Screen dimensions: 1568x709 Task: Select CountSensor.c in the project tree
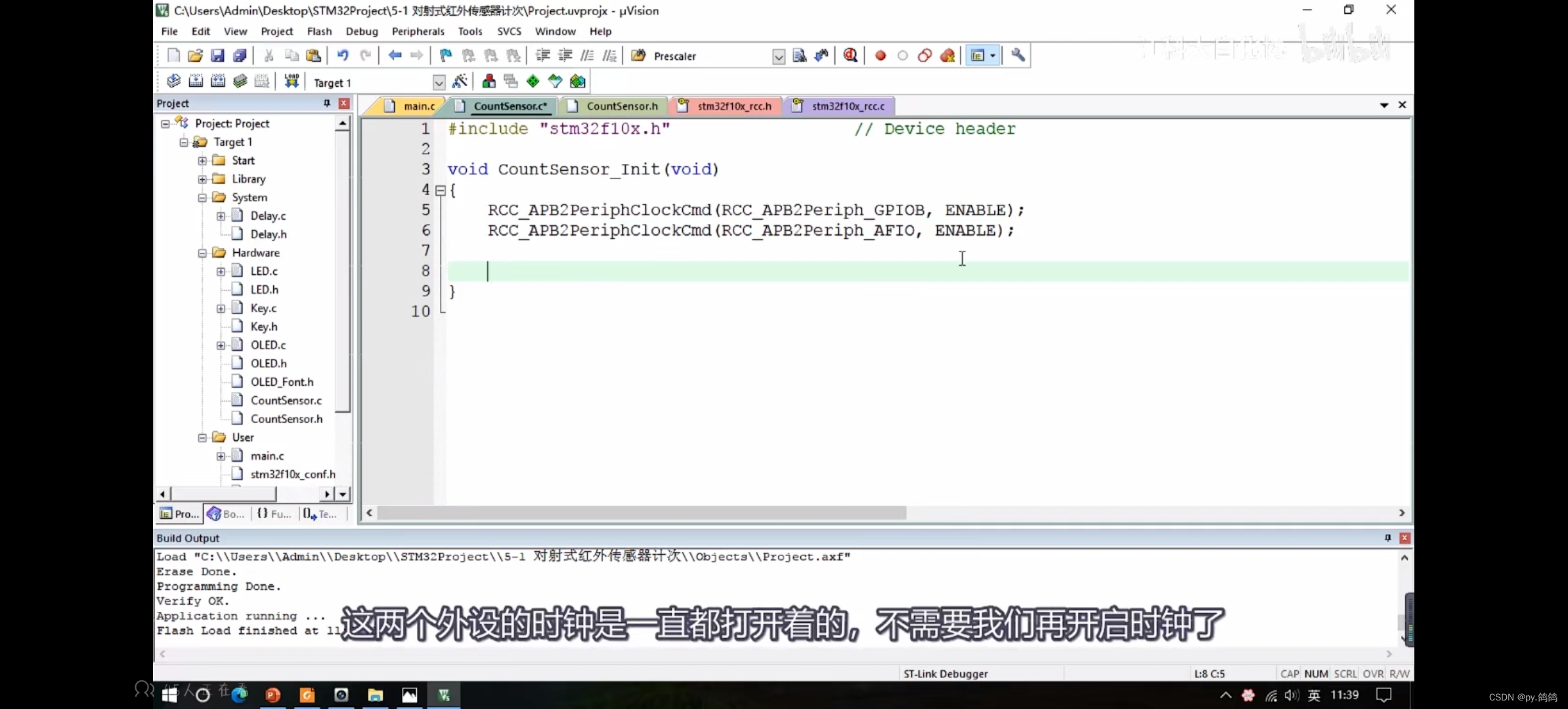click(x=286, y=400)
